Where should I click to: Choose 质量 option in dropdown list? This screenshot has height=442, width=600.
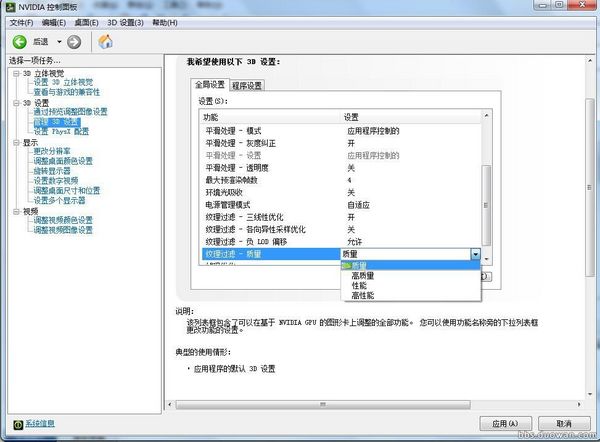[411, 266]
